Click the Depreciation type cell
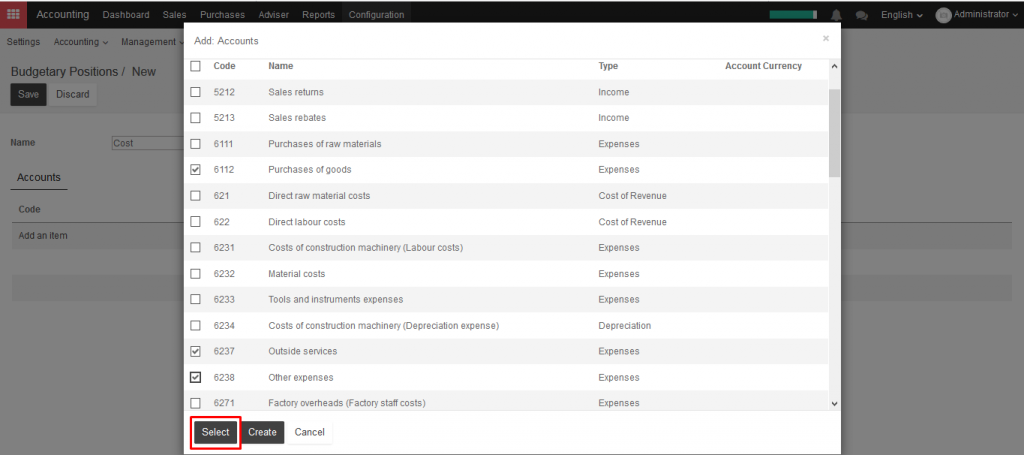Screen dimensions: 1024x455 point(624,325)
